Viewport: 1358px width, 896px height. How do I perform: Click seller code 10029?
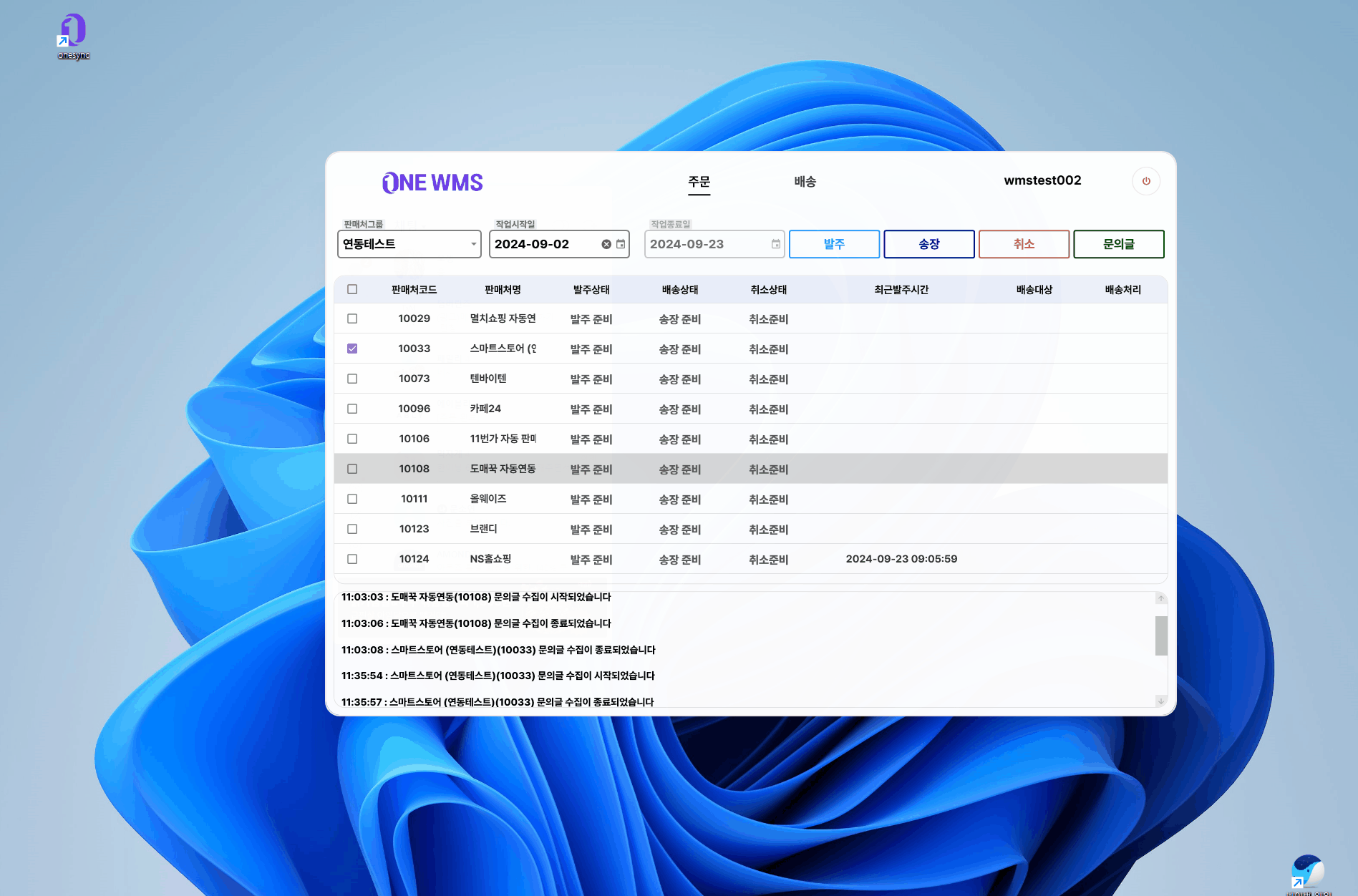[414, 318]
